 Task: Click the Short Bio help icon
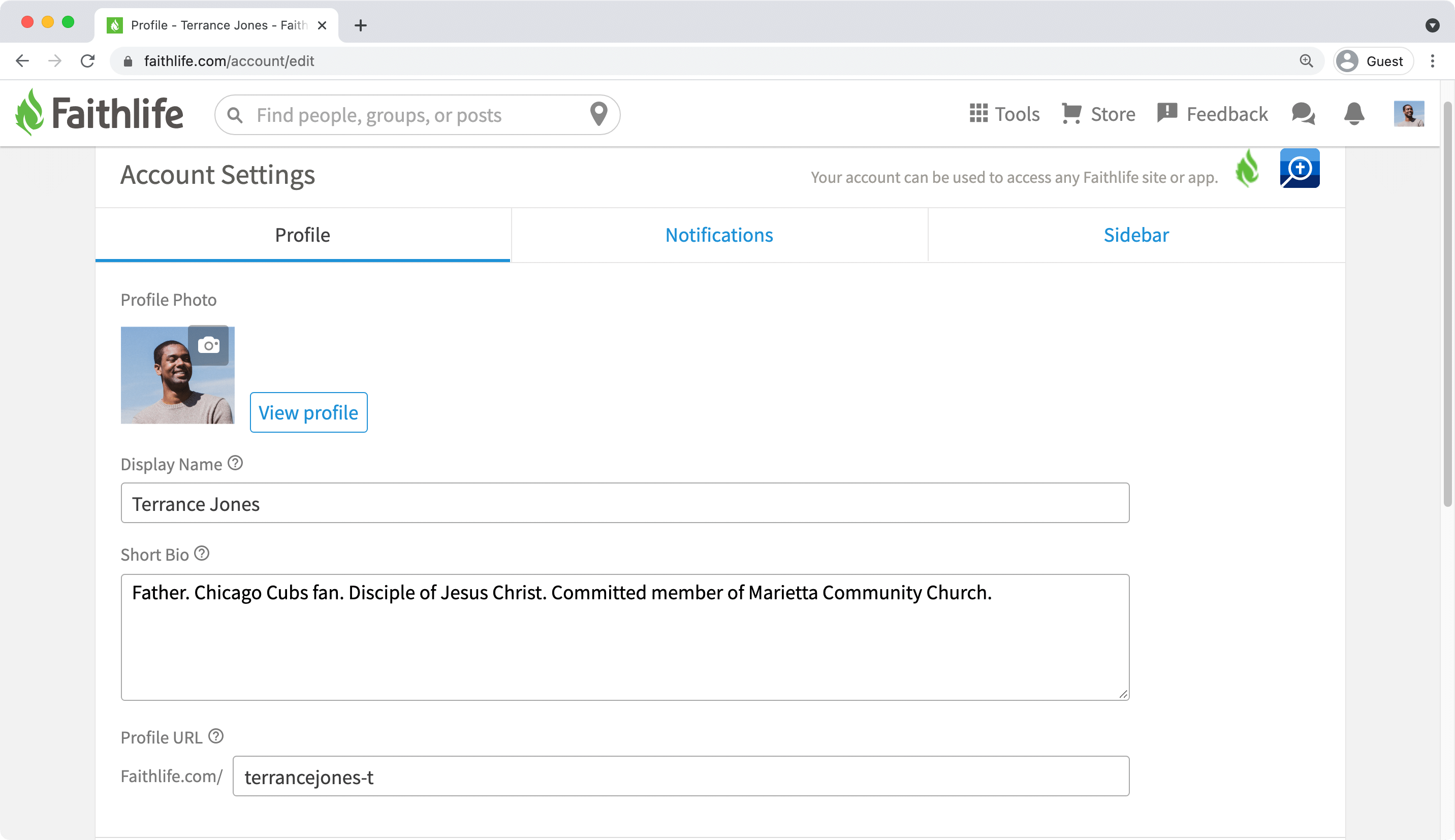coord(202,554)
